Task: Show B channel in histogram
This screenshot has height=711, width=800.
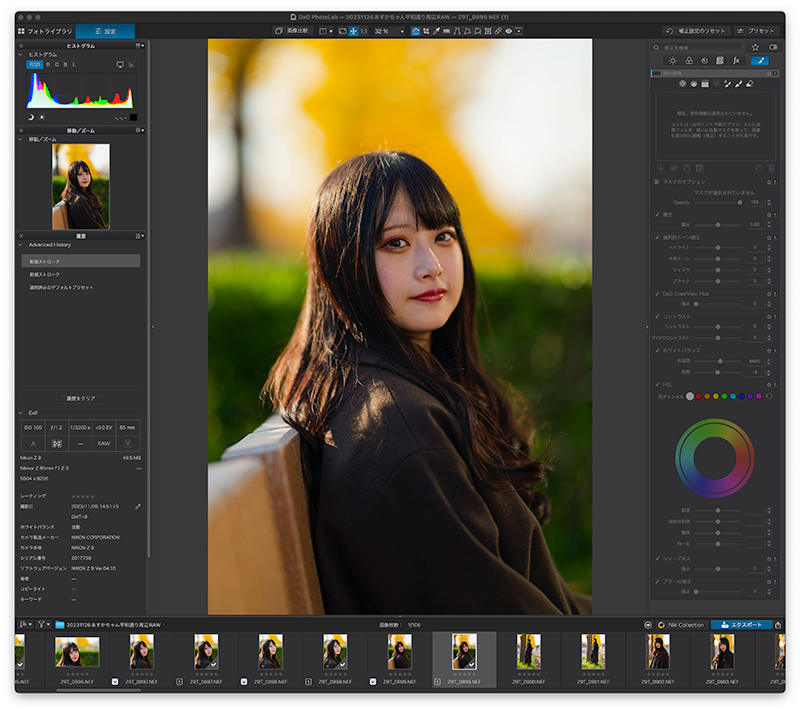Action: [x=65, y=65]
